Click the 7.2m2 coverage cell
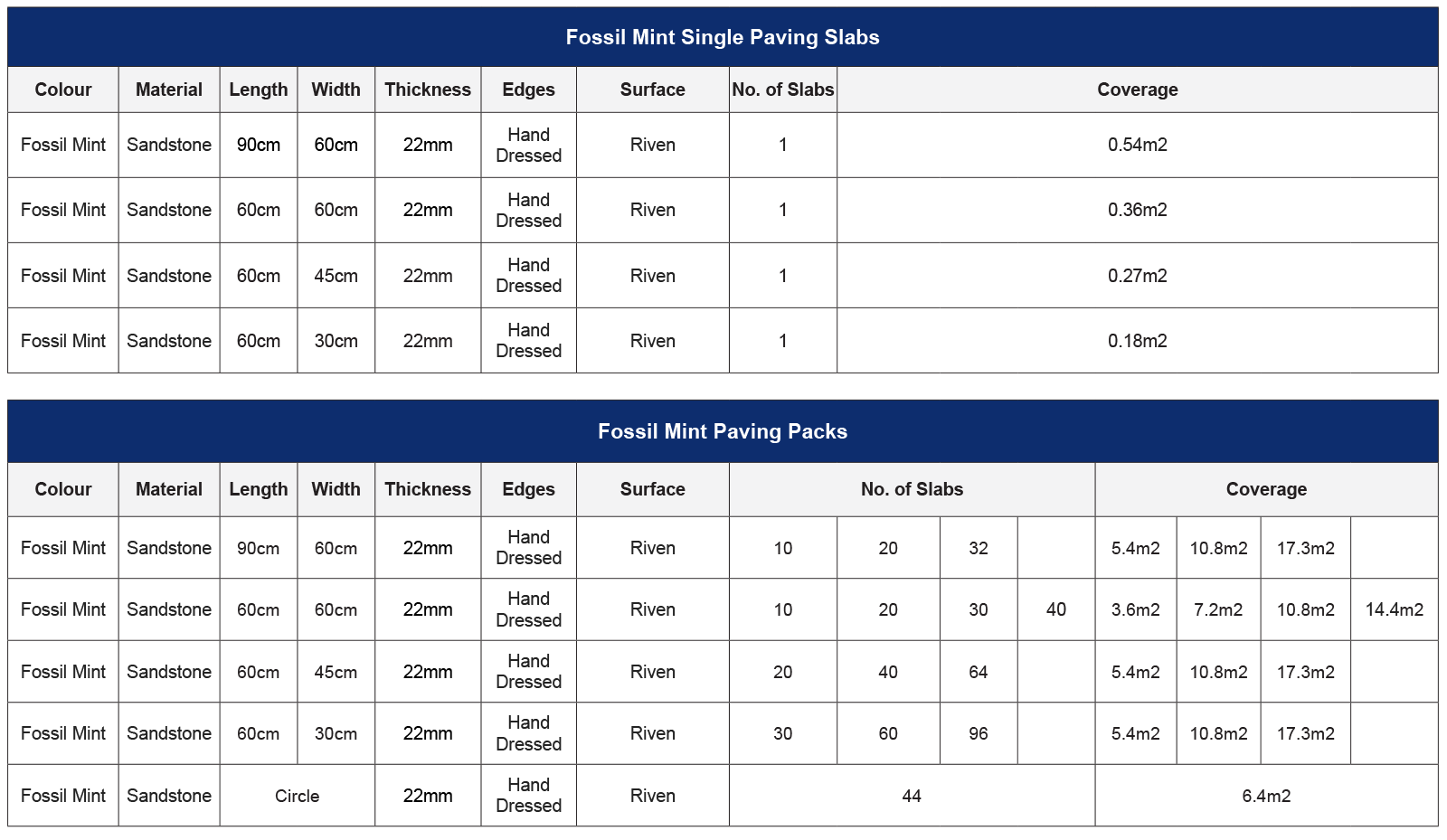 (1218, 609)
